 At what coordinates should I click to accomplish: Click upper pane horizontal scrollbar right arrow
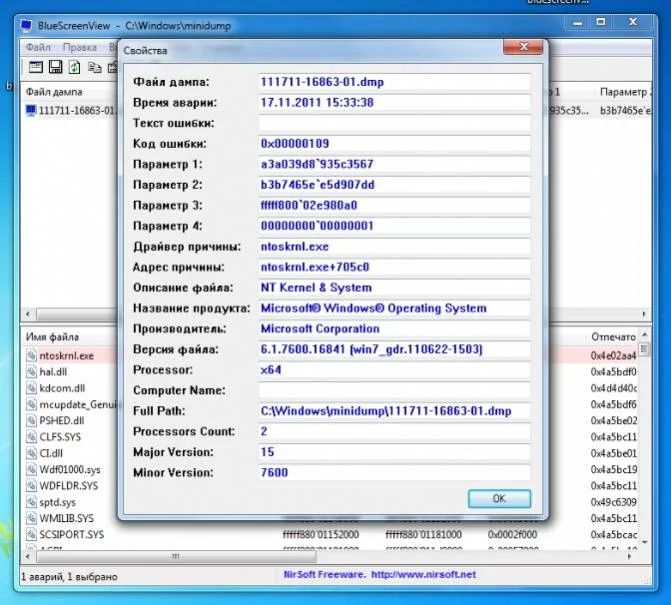coord(644,314)
